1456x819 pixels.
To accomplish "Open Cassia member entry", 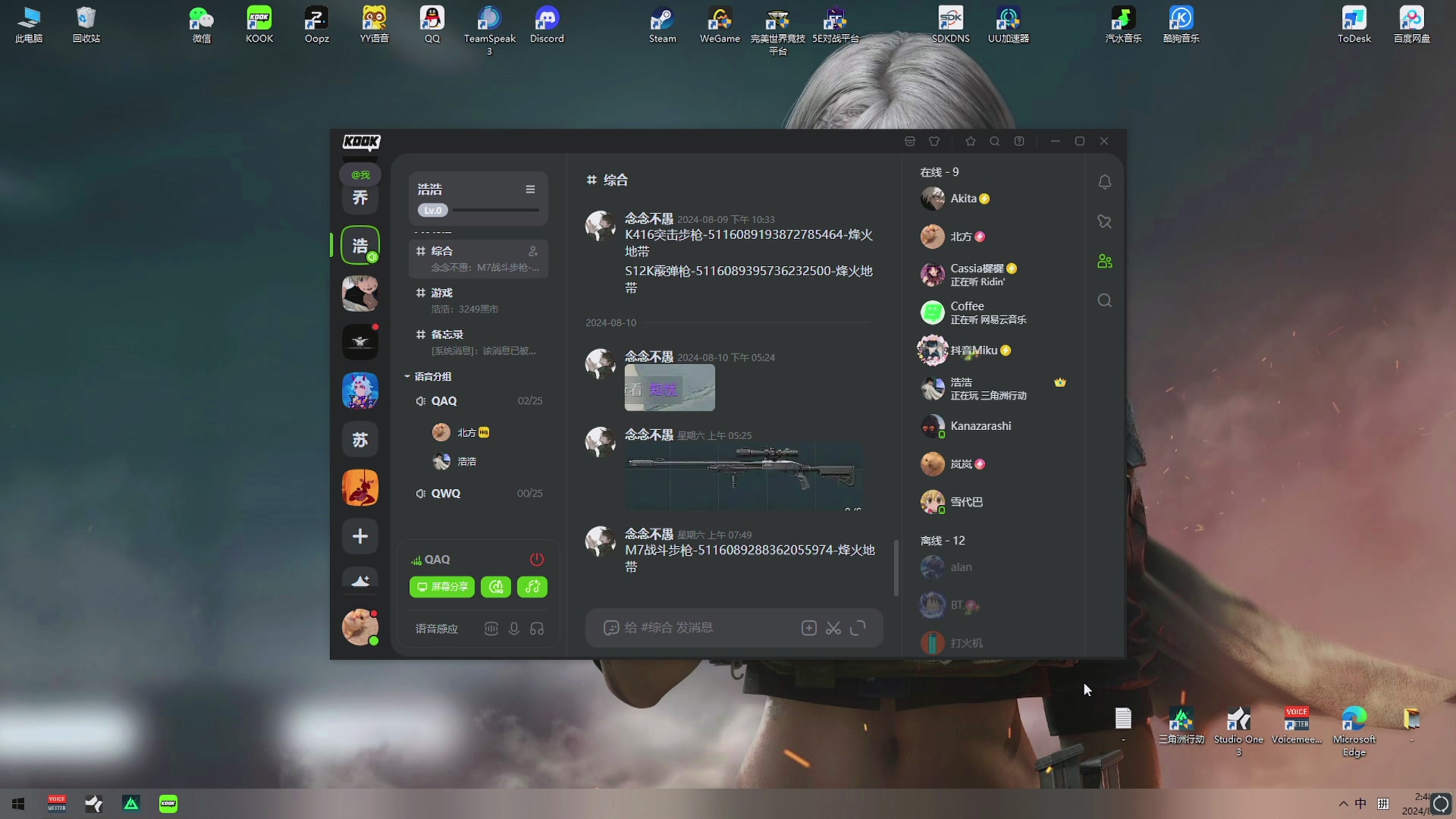I will 993,275.
